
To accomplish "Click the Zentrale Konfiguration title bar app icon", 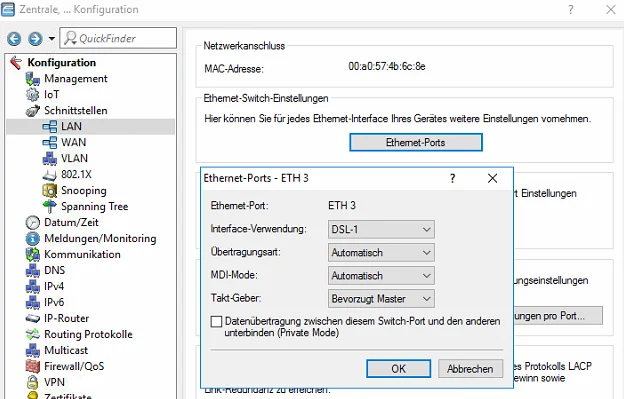I will coord(8,10).
